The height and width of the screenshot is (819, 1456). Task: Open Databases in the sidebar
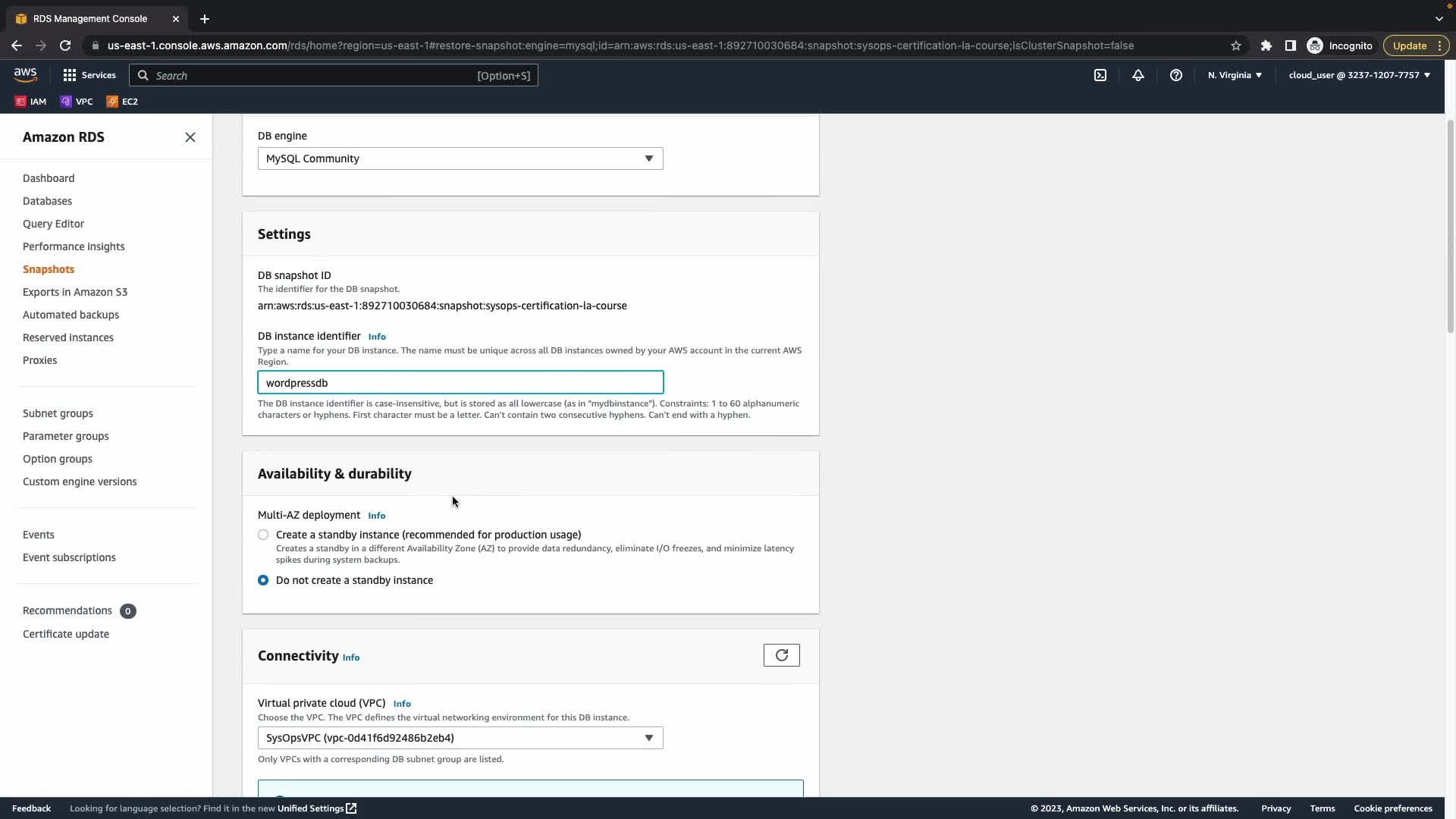[x=47, y=201]
